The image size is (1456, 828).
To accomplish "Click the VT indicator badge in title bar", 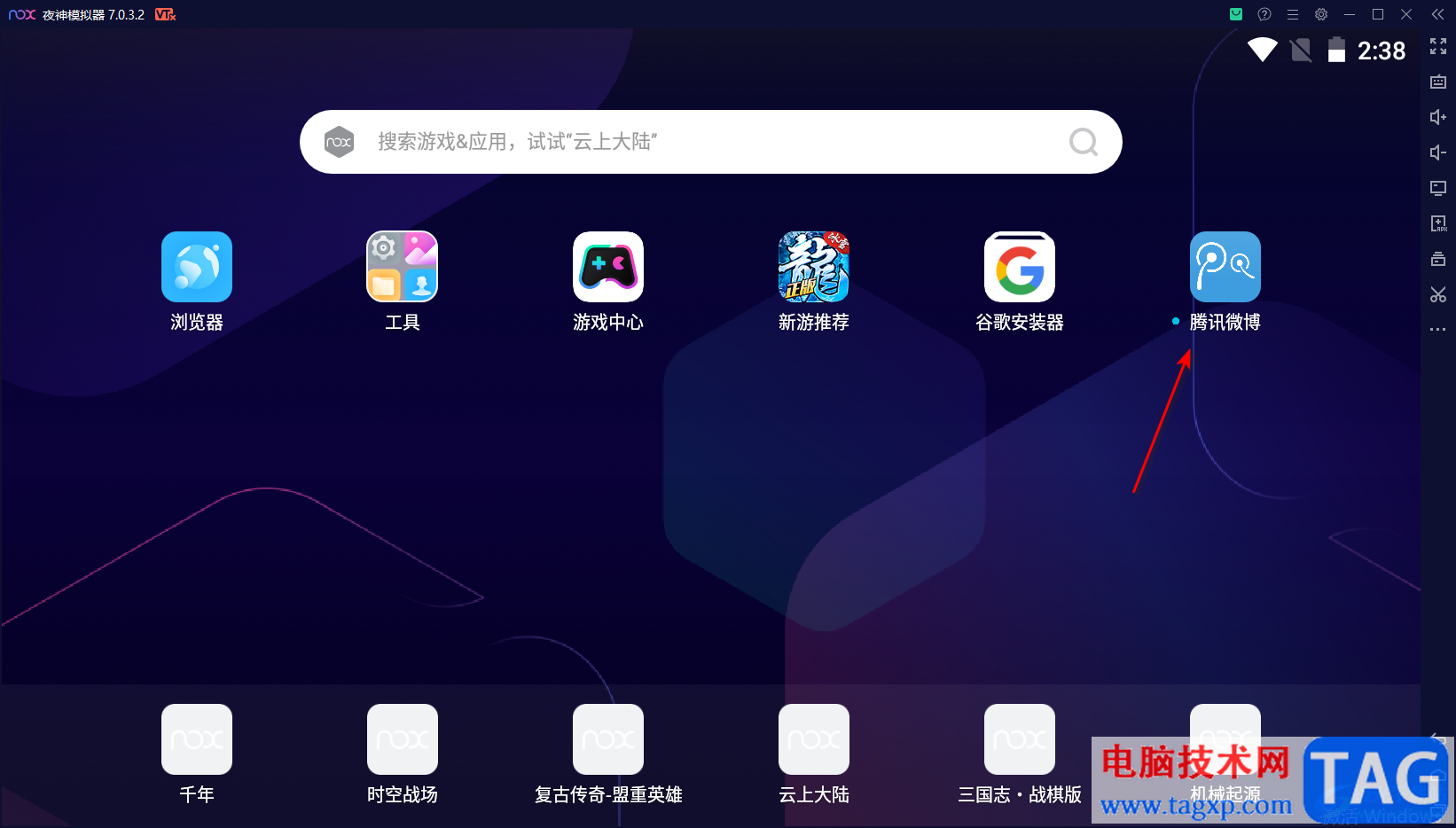I will 165,14.
